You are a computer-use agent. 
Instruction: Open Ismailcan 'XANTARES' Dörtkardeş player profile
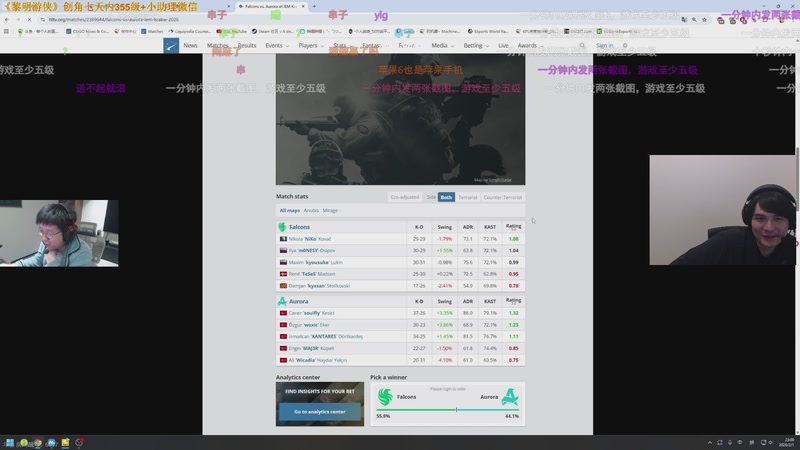coord(326,336)
